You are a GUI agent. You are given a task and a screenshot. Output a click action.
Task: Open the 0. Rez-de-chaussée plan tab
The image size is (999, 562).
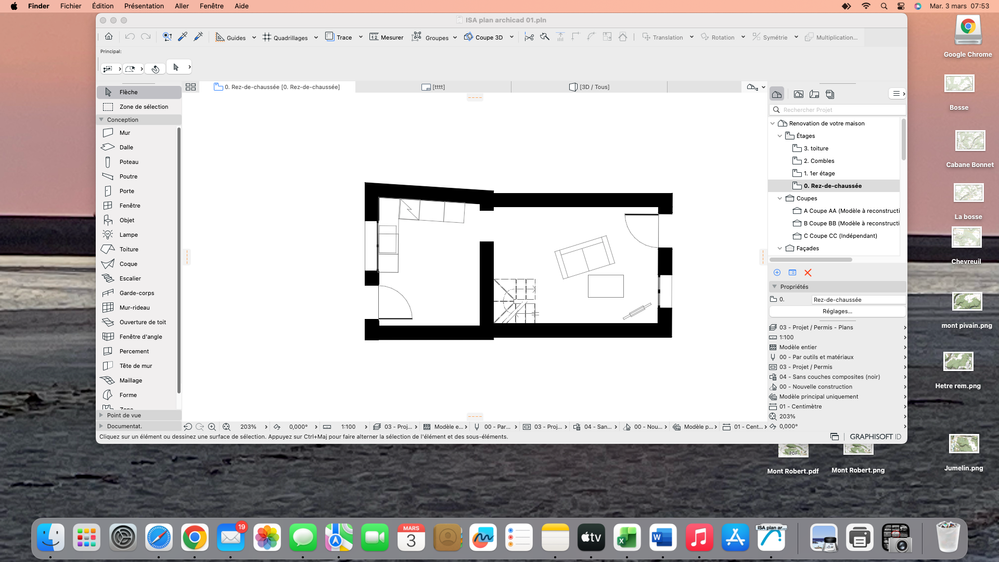(x=277, y=87)
